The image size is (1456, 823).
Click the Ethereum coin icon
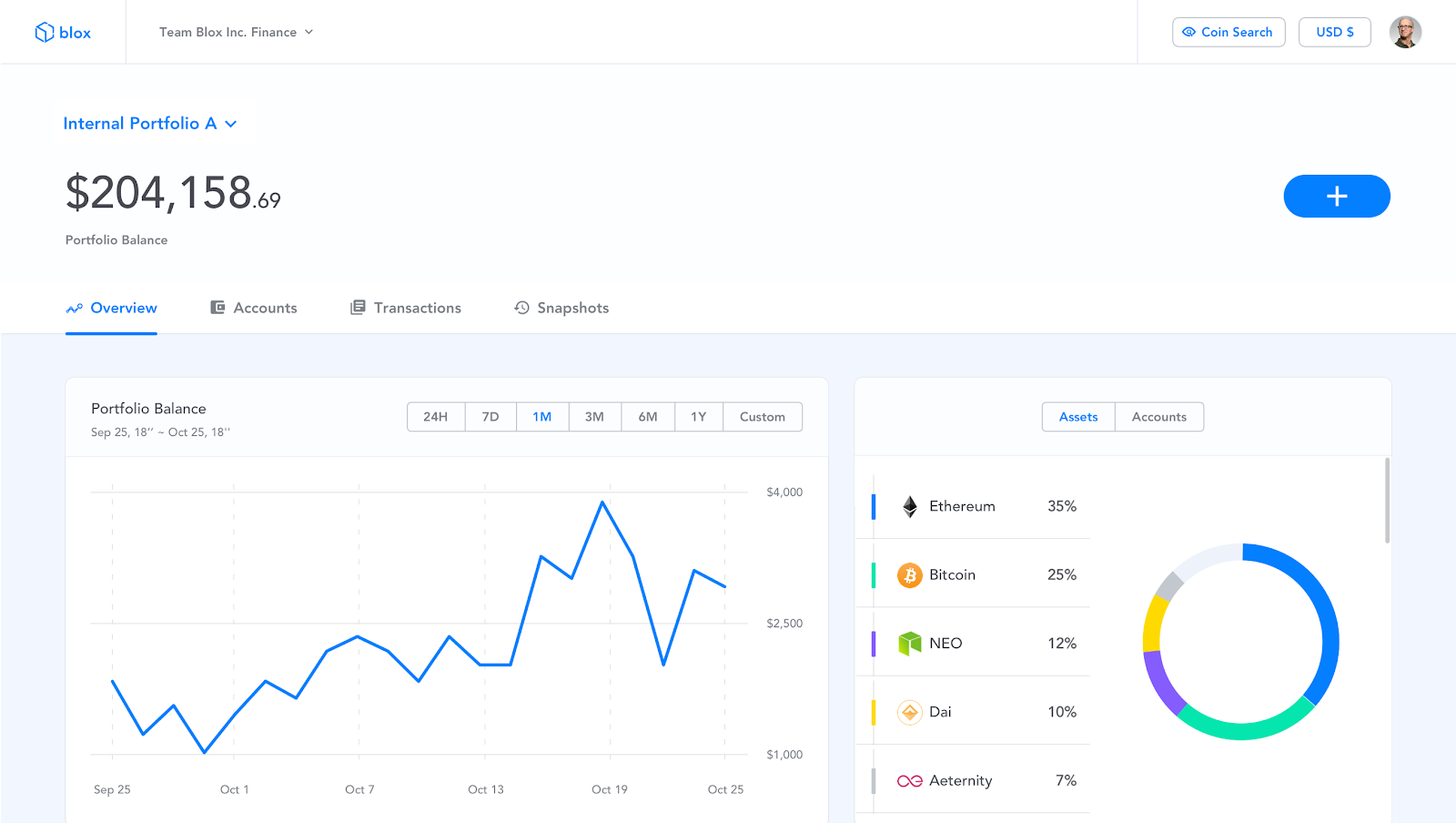909,506
